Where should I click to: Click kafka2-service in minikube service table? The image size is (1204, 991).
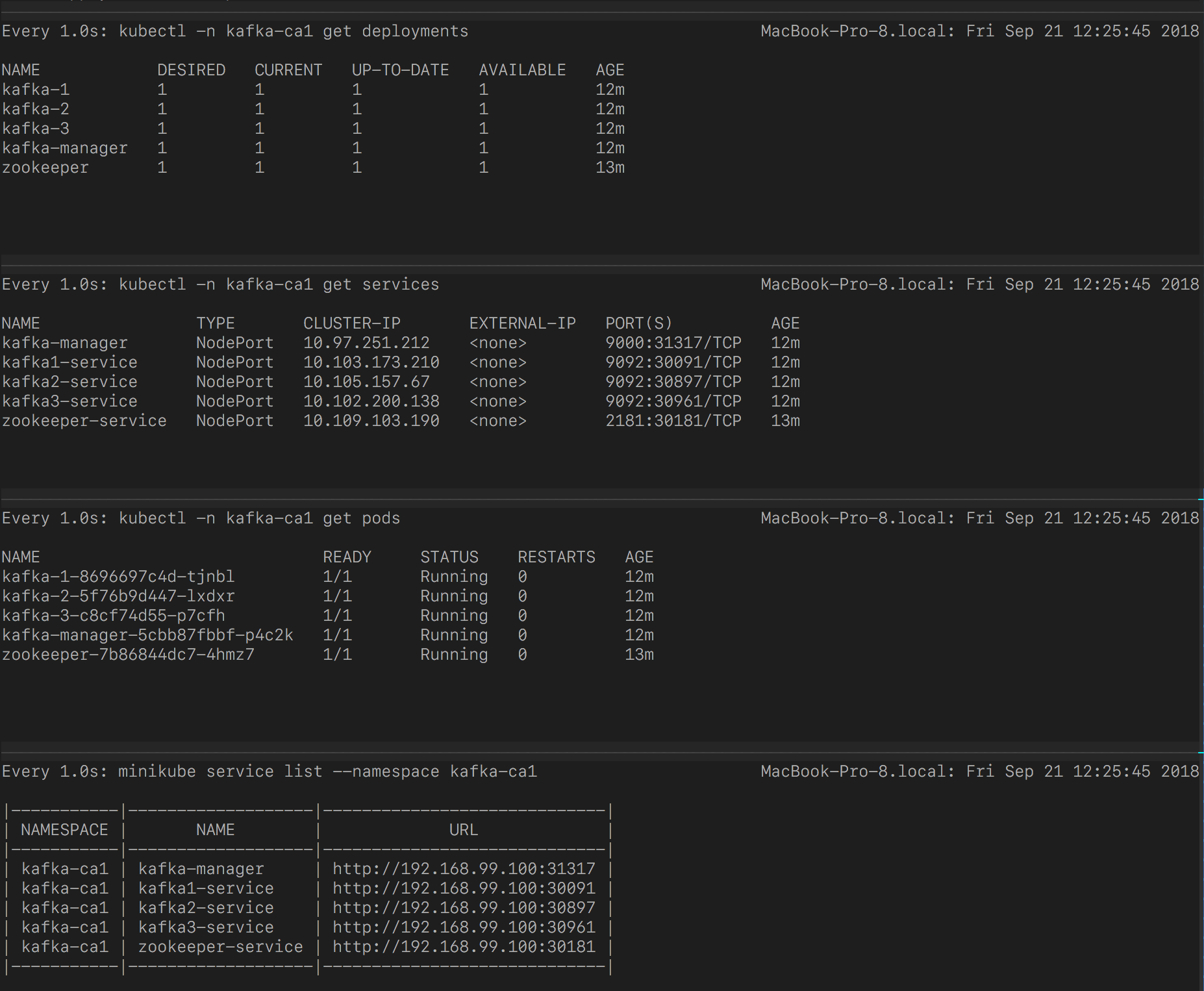pyautogui.click(x=206, y=908)
